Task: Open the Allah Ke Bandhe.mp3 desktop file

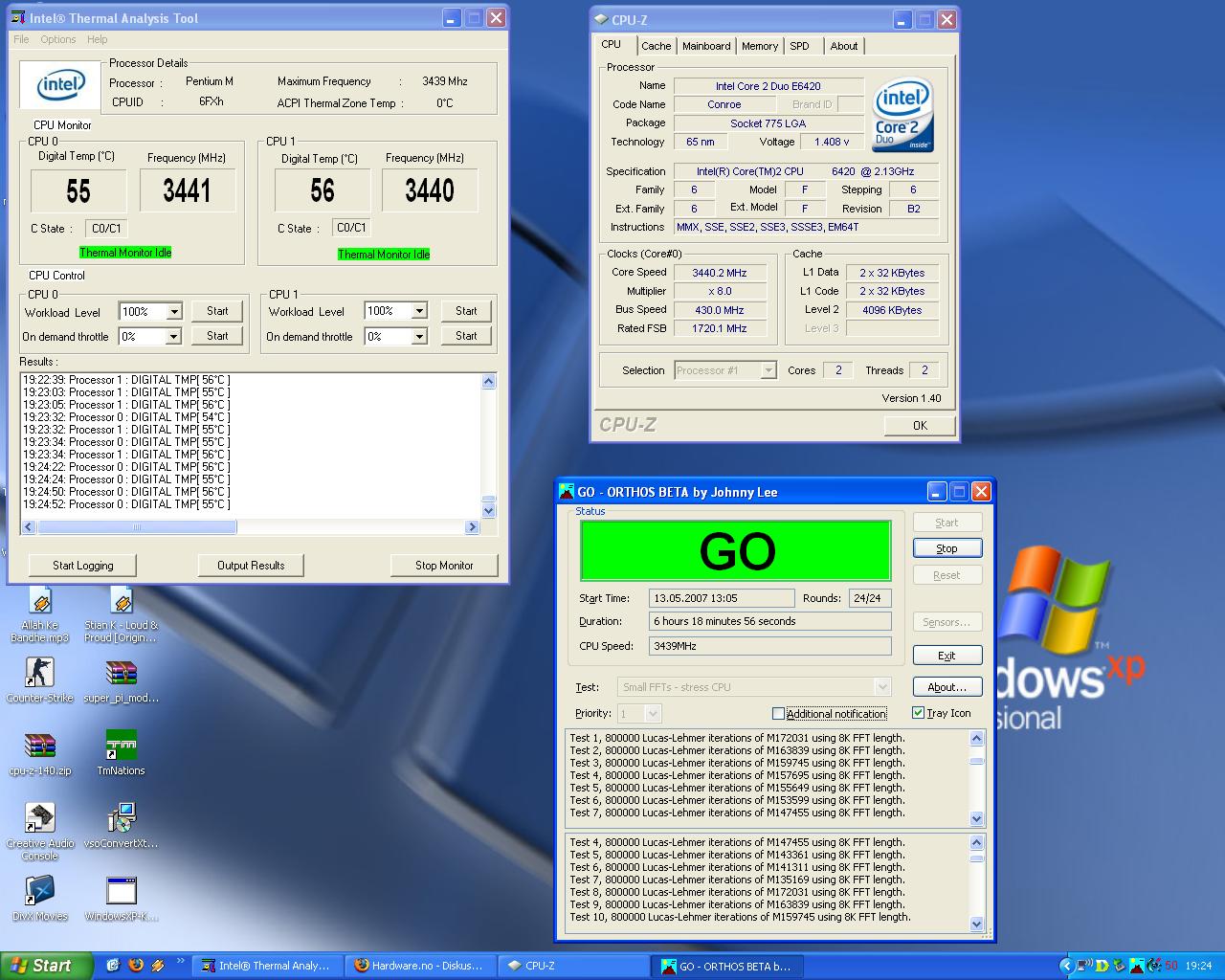Action: click(39, 614)
